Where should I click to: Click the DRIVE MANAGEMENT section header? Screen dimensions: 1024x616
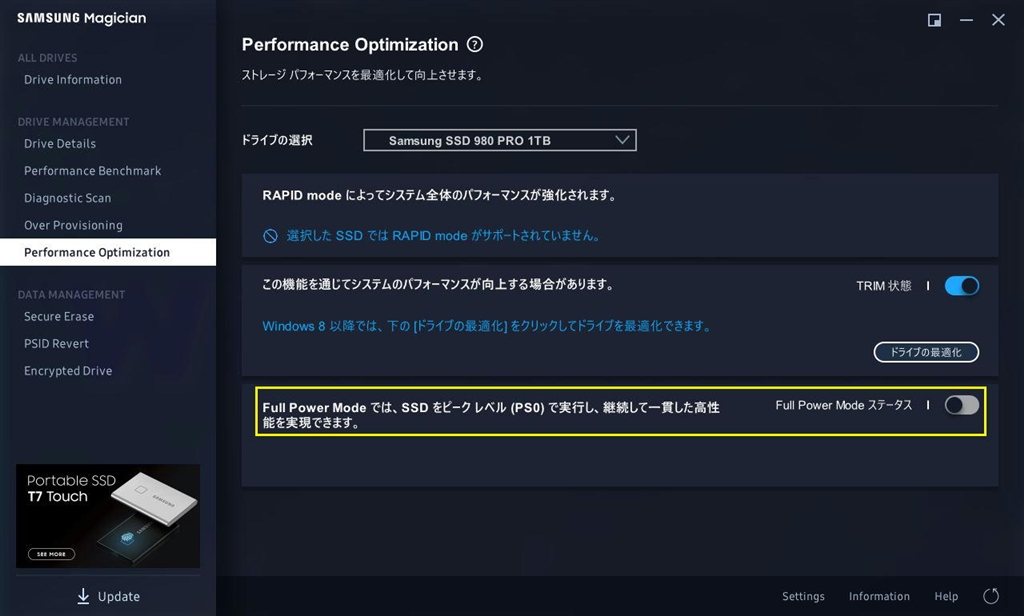tap(73, 122)
